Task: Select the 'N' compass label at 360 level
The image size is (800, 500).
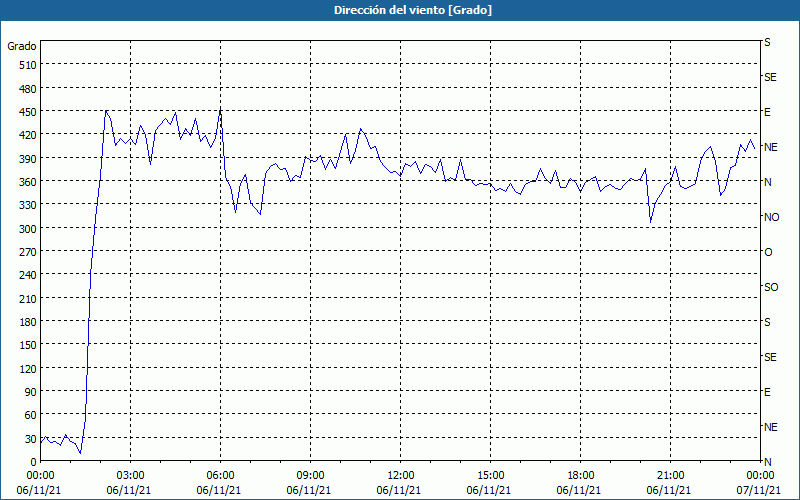Action: (x=767, y=182)
